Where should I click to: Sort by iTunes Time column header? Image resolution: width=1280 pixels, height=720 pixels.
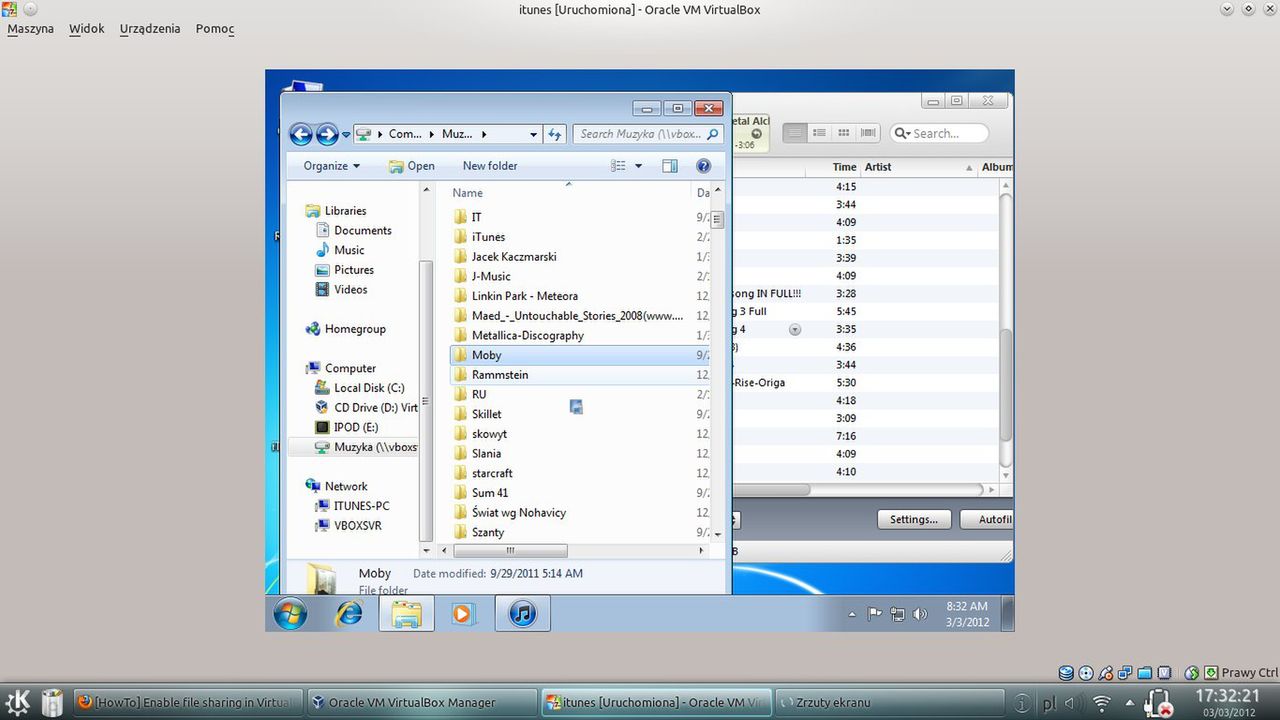[x=845, y=167]
